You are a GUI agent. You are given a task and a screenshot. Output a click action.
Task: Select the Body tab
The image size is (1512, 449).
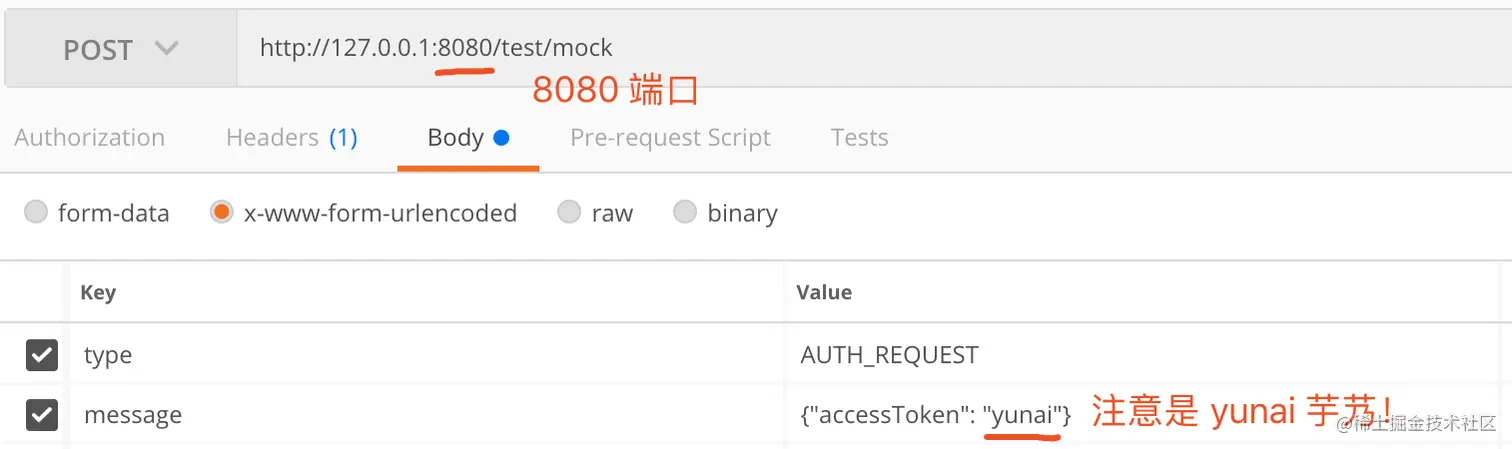click(x=468, y=137)
